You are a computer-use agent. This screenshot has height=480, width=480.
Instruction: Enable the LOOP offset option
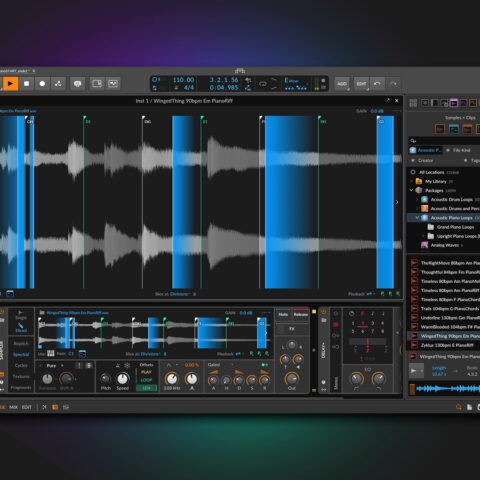[x=146, y=380]
